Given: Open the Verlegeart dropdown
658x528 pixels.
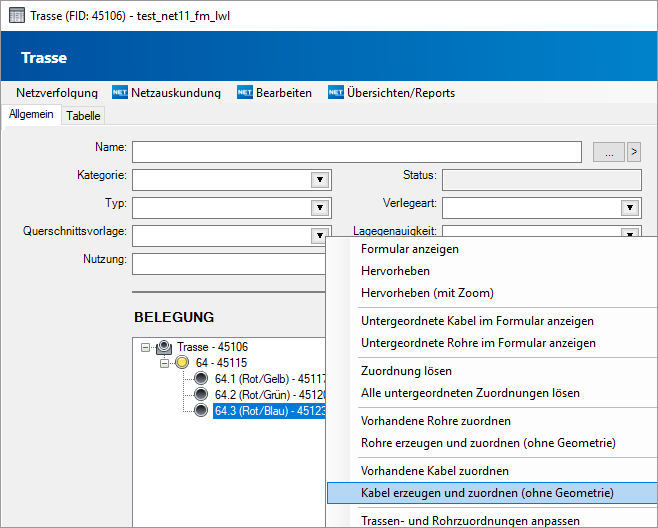Looking at the screenshot, I should click(629, 207).
